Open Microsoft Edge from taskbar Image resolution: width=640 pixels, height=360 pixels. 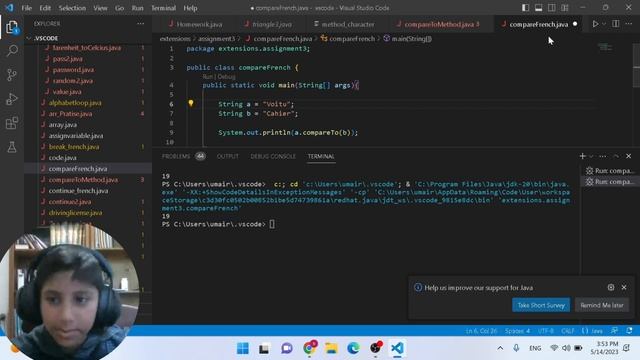(x=353, y=348)
